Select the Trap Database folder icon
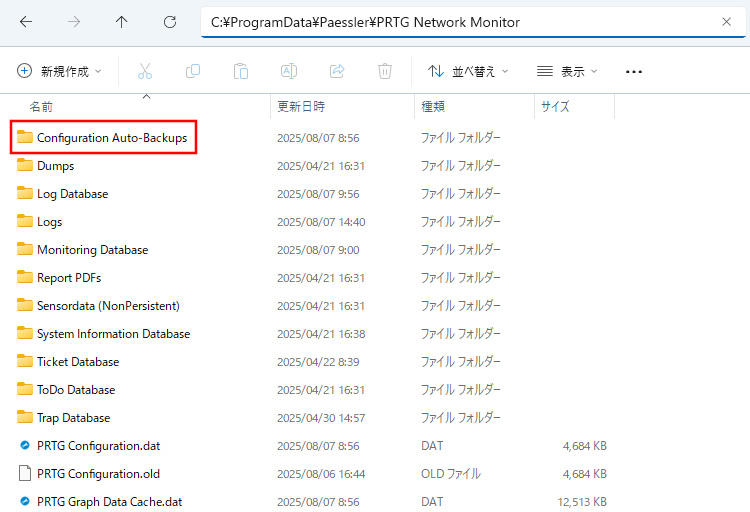The width and height of the screenshot is (750, 512). click(x=25, y=417)
